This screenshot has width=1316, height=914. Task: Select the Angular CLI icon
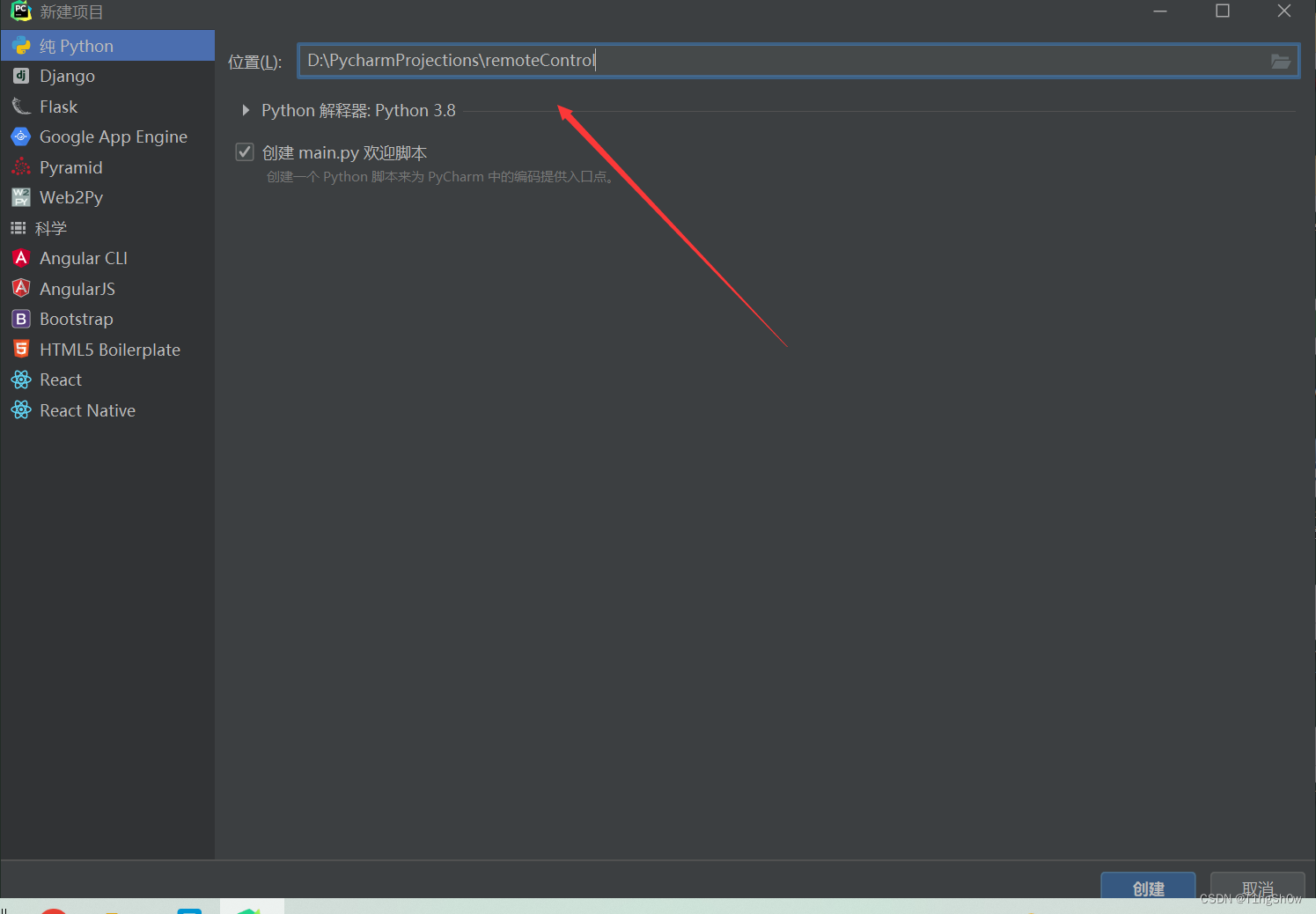point(21,258)
